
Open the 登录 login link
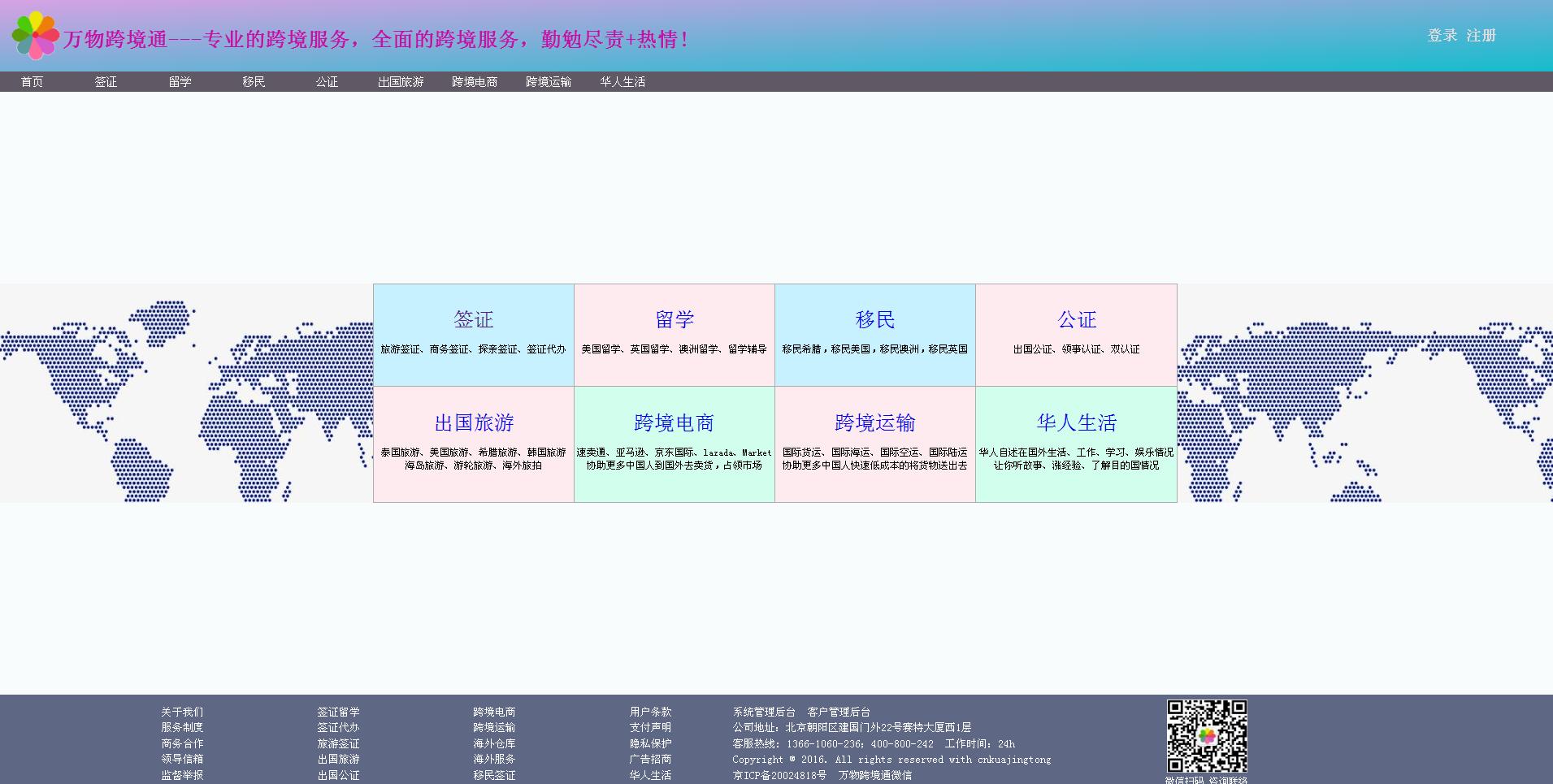[x=1442, y=36]
